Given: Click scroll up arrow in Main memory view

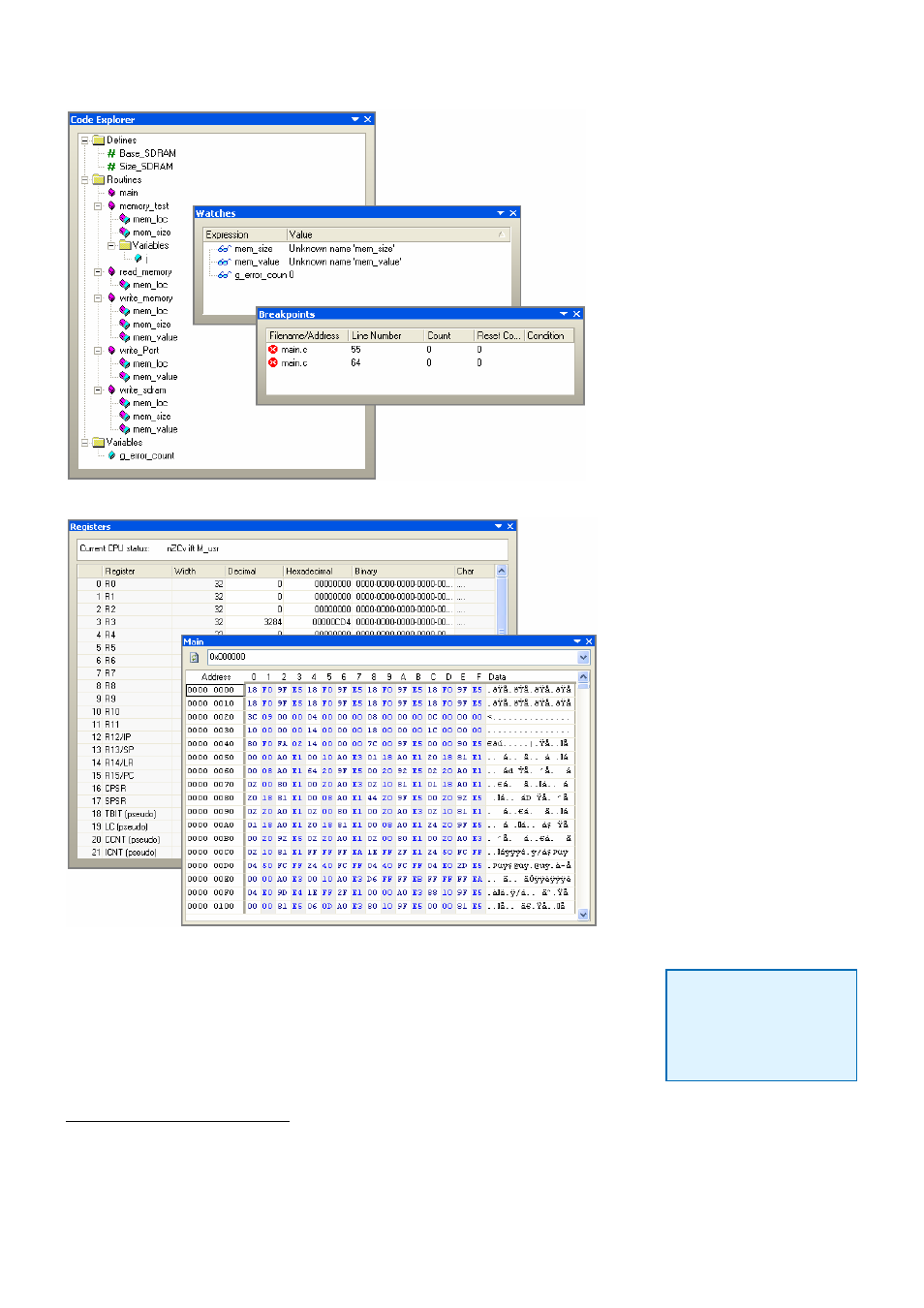Looking at the screenshot, I should click(x=583, y=677).
